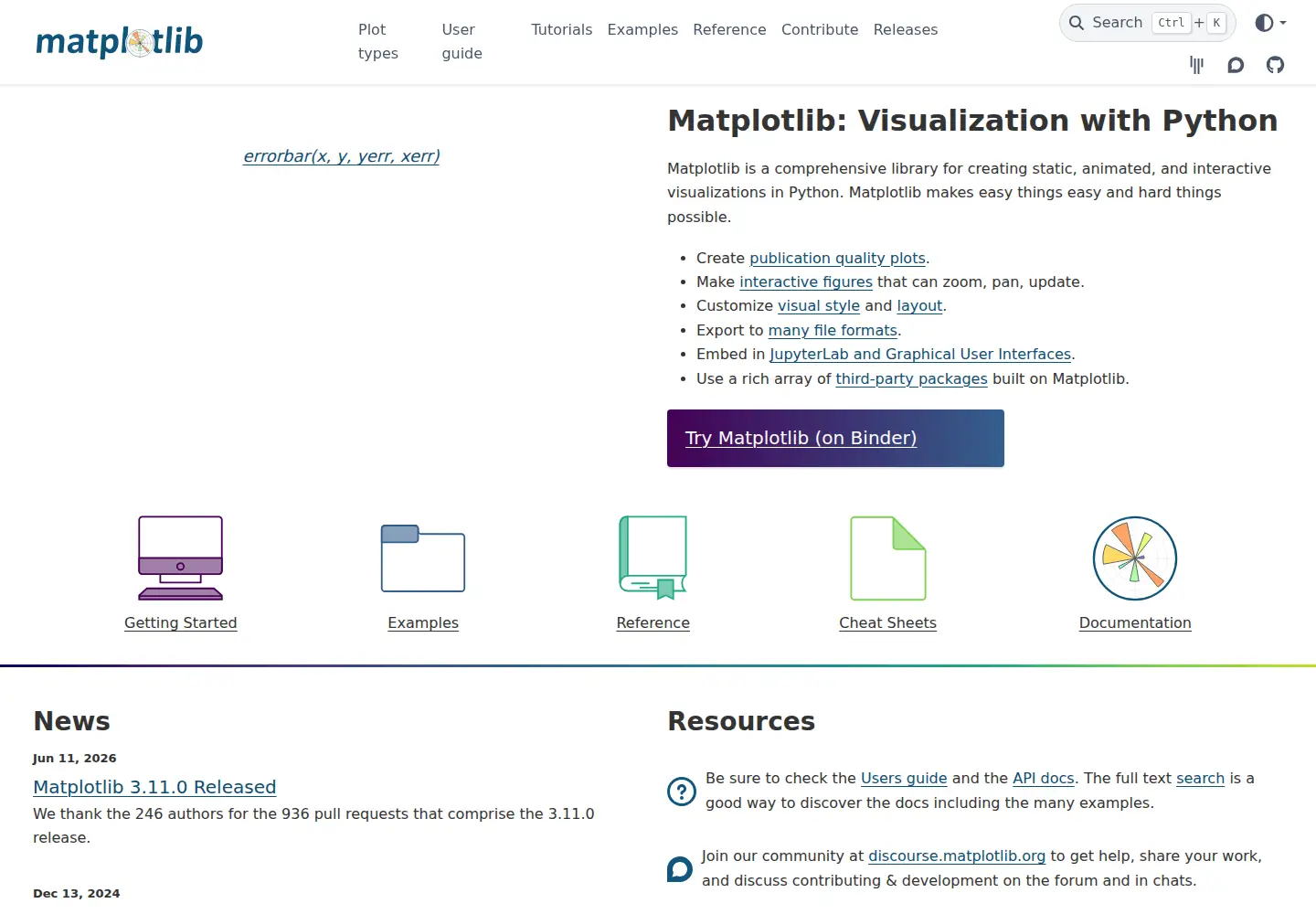Open the API docs link
The image size is (1316, 914).
pos(1044,779)
